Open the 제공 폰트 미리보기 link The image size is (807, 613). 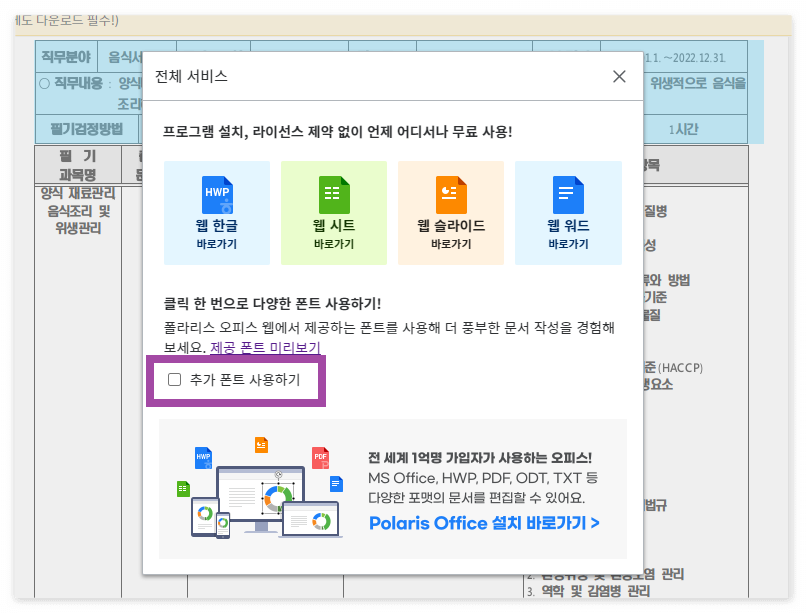click(265, 347)
